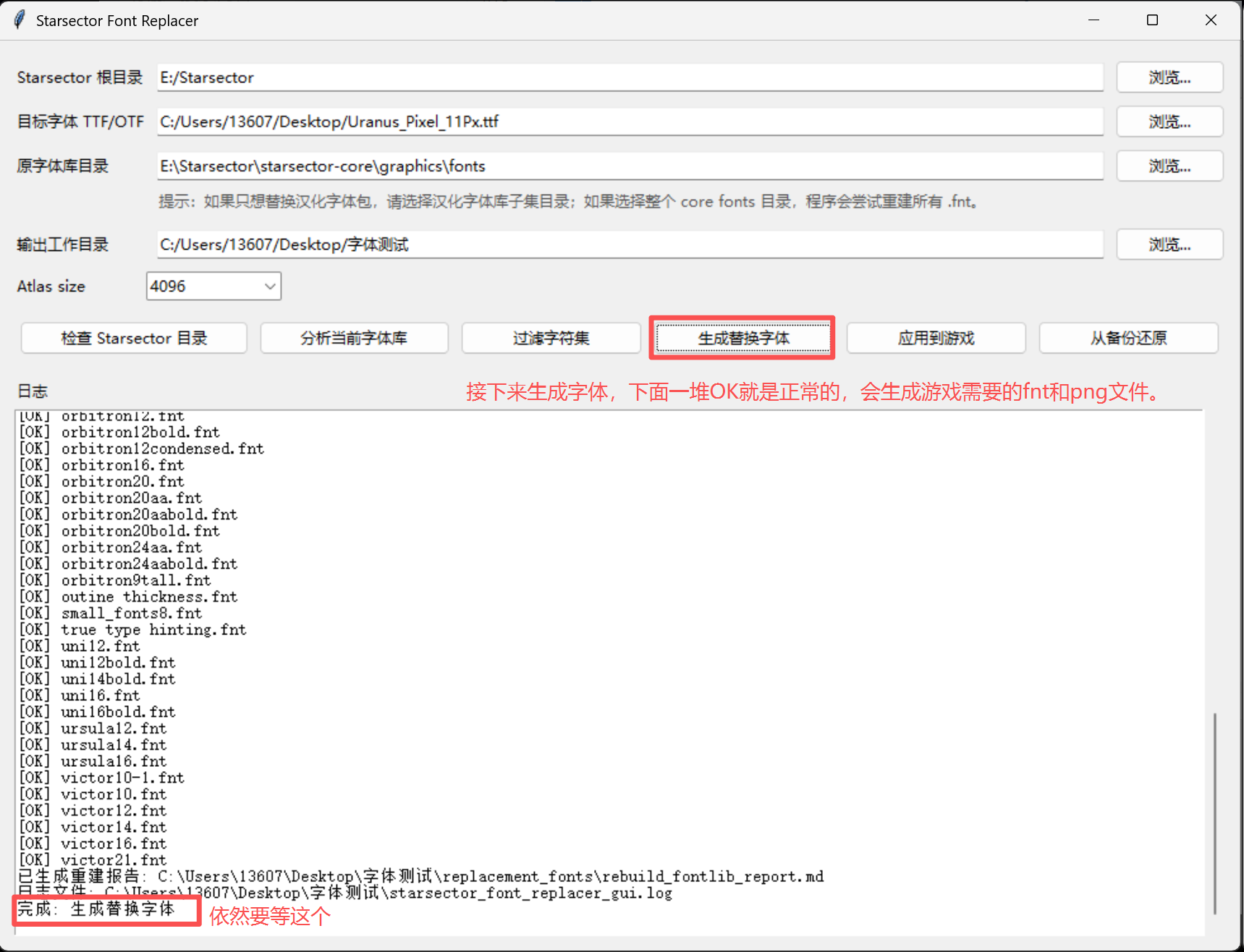Screen dimensions: 1244x952
Task: Click the Atlas size label
Action: [x=51, y=286]
